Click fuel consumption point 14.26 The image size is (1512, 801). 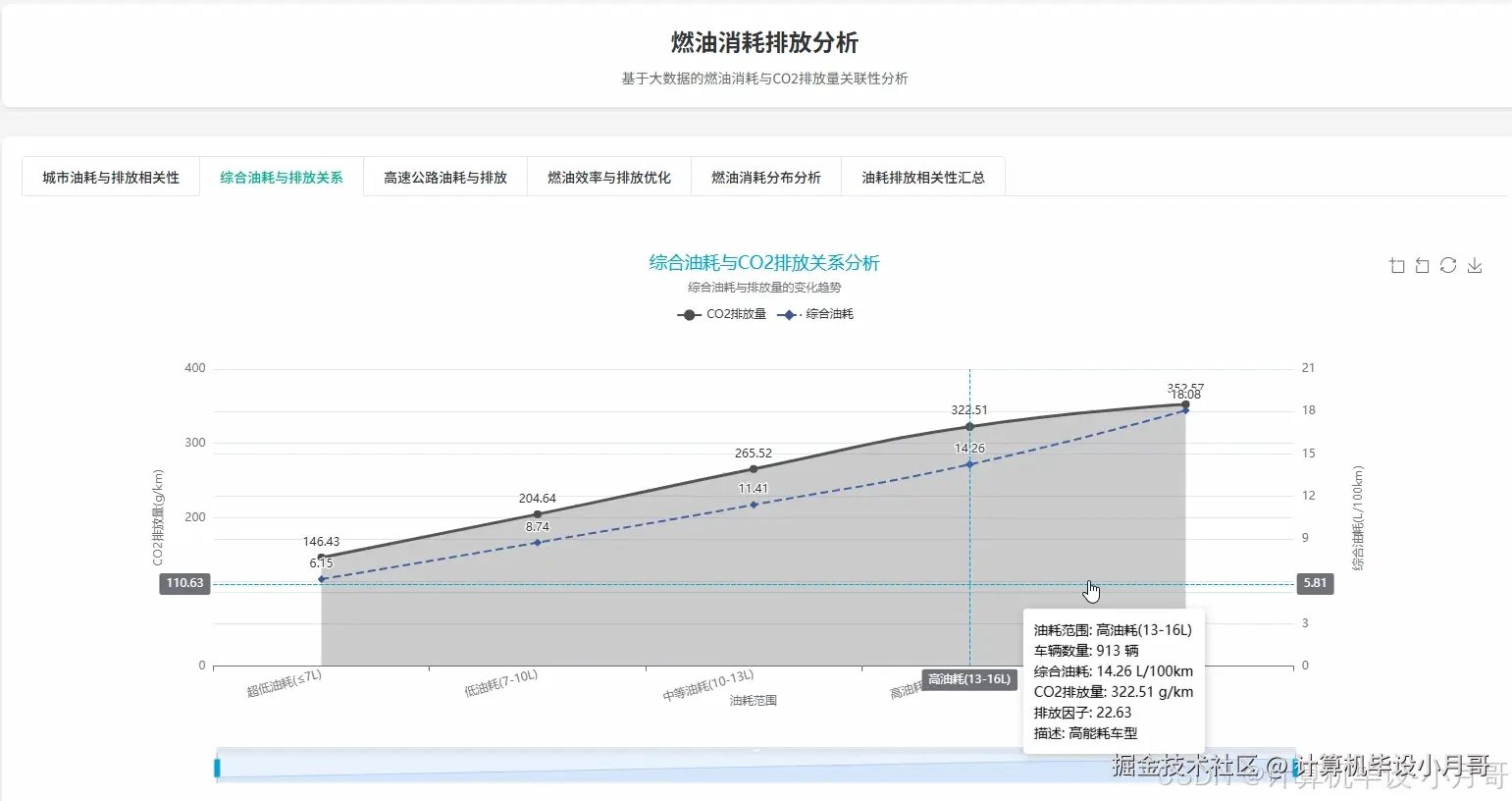point(969,464)
